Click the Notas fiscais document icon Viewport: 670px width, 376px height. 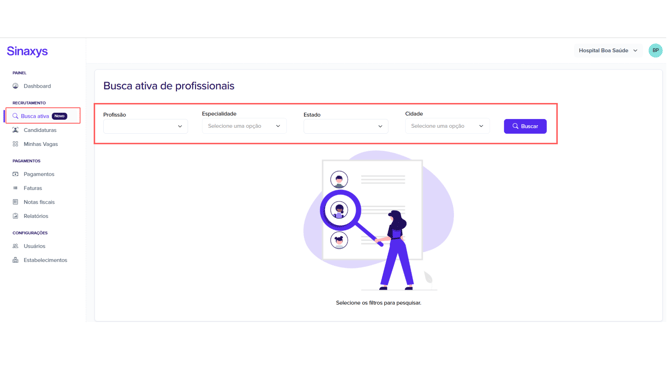pos(15,202)
